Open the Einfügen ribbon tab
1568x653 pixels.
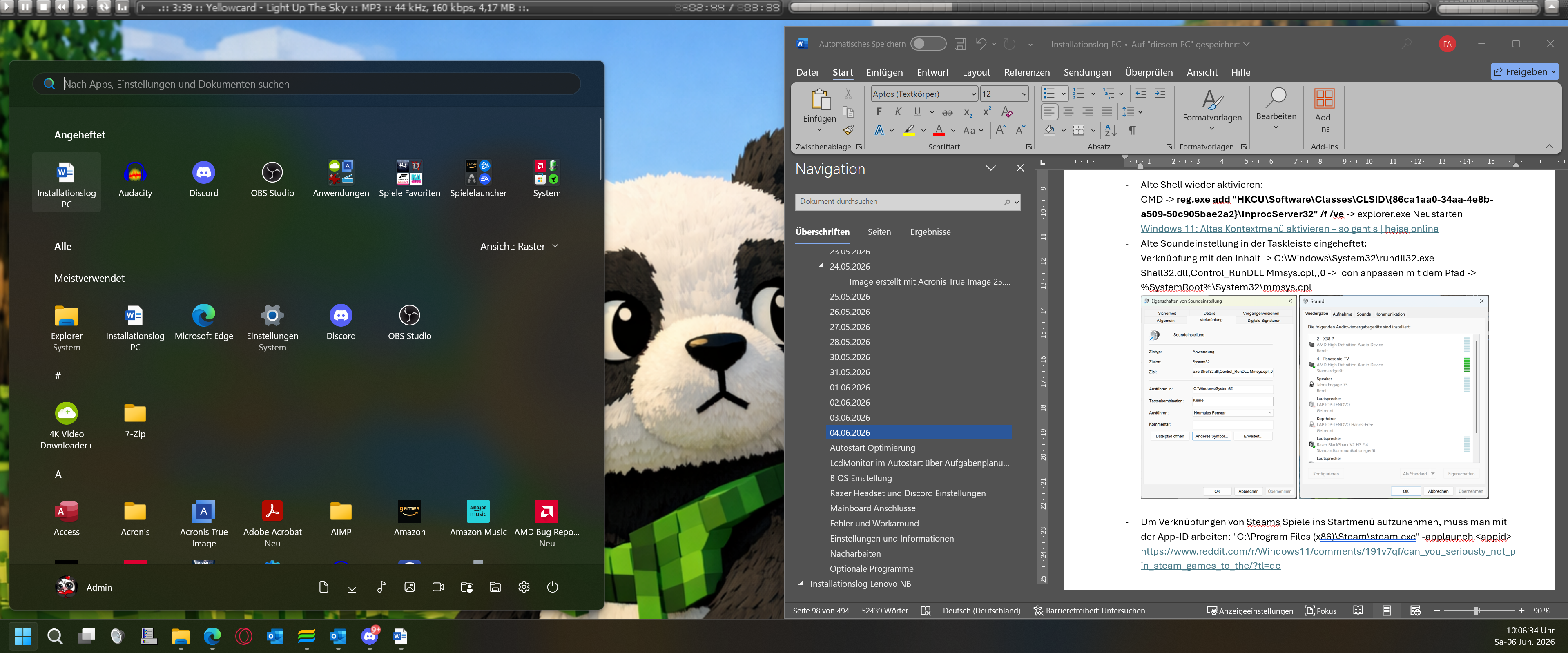point(884,72)
